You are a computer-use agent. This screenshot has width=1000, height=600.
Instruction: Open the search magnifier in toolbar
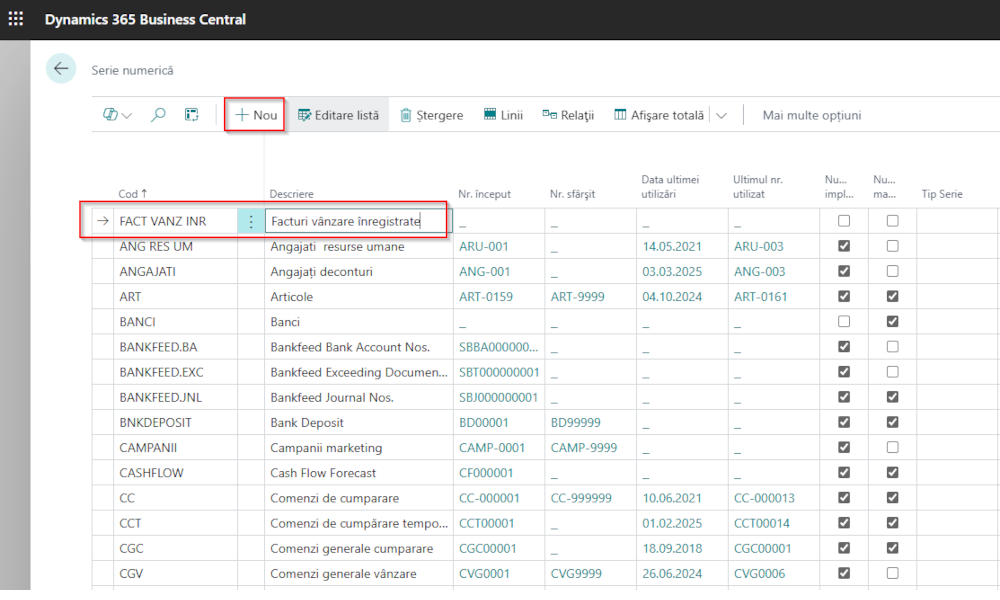pyautogui.click(x=158, y=115)
